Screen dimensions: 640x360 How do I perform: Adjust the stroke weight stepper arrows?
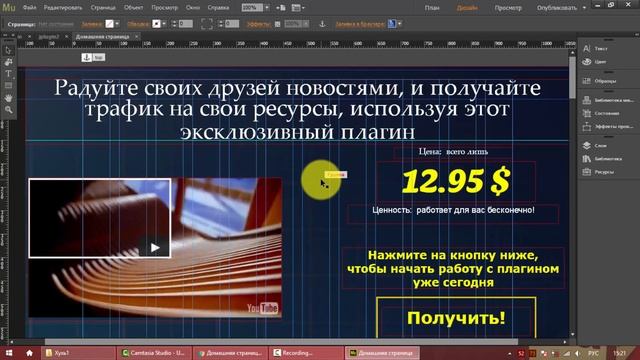coord(174,24)
